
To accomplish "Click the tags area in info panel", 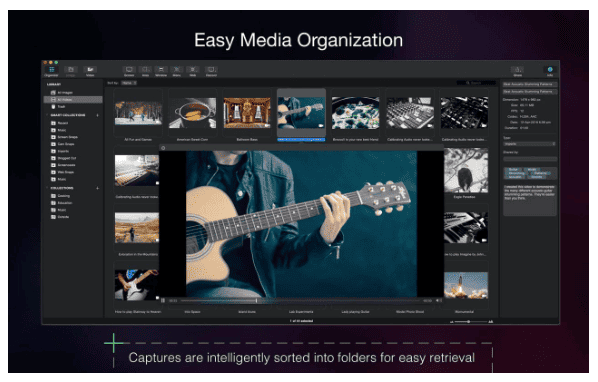I will click(x=530, y=173).
